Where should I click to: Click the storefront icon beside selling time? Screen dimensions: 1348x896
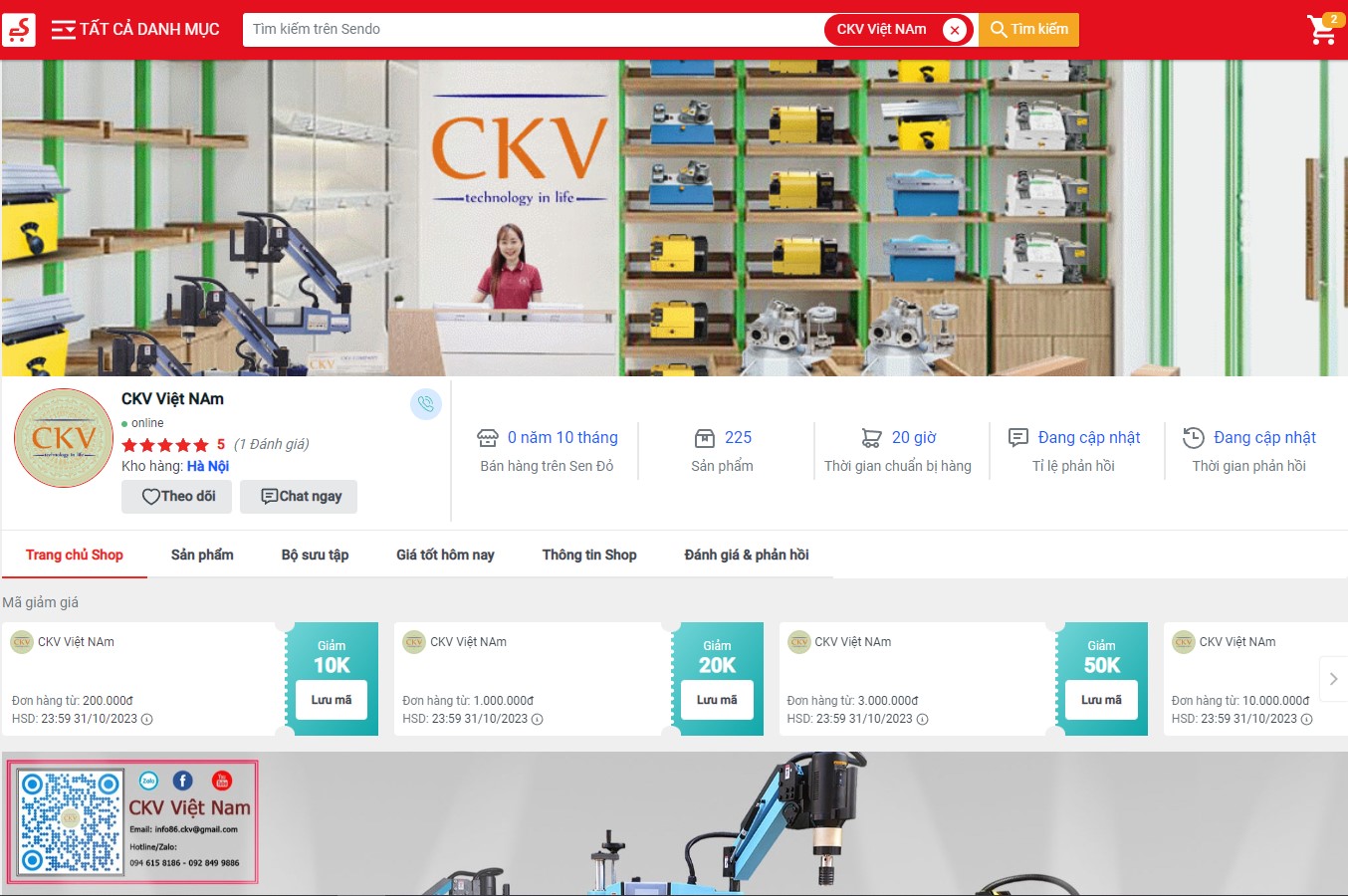click(488, 438)
